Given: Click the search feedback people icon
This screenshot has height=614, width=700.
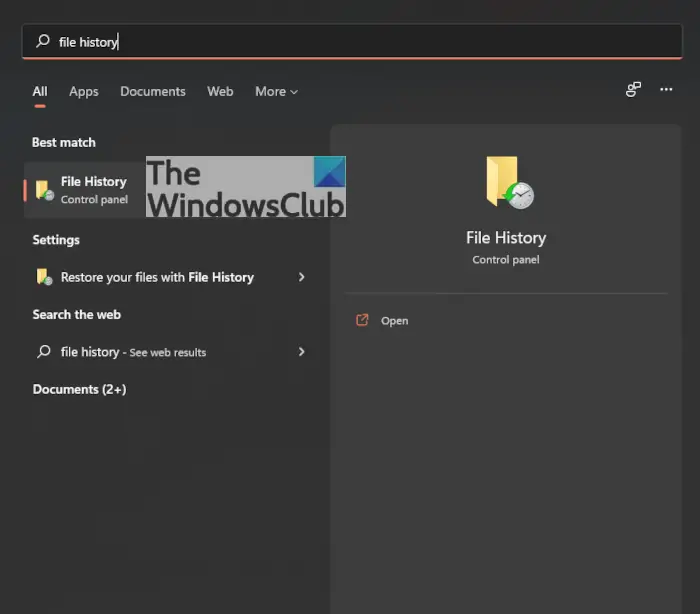Looking at the screenshot, I should (633, 89).
